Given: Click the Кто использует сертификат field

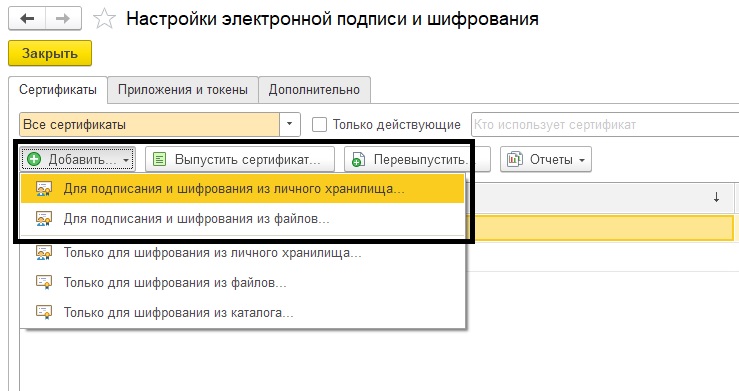Looking at the screenshot, I should click(605, 124).
